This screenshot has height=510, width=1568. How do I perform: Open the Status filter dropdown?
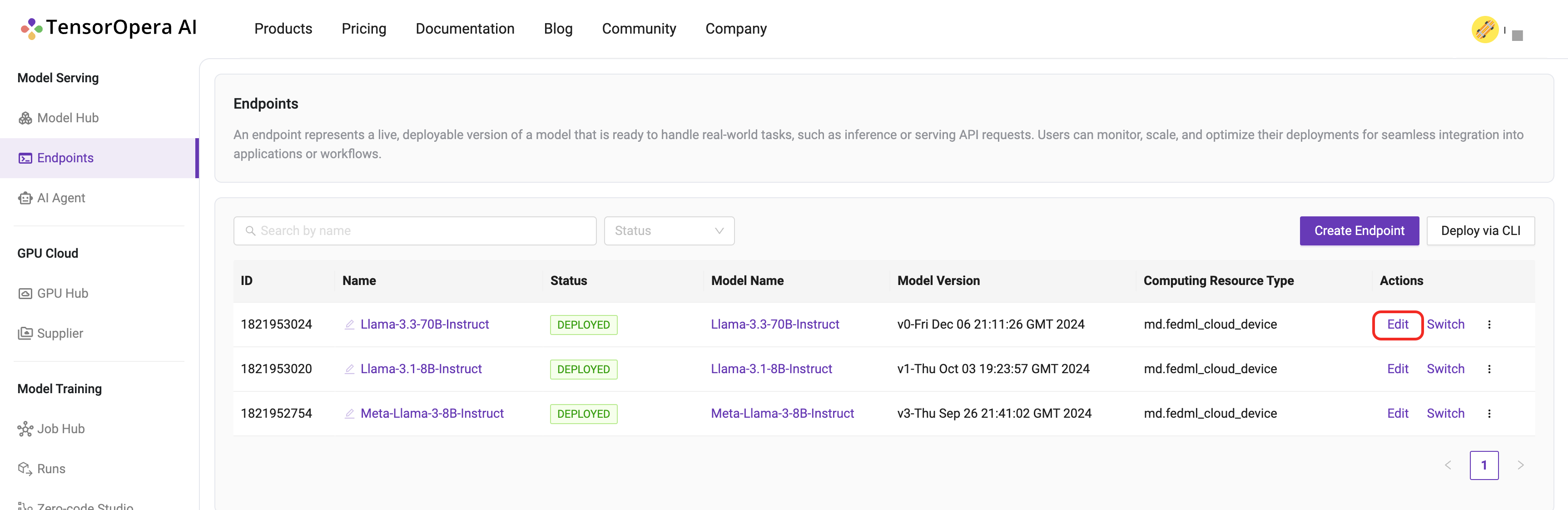(669, 231)
